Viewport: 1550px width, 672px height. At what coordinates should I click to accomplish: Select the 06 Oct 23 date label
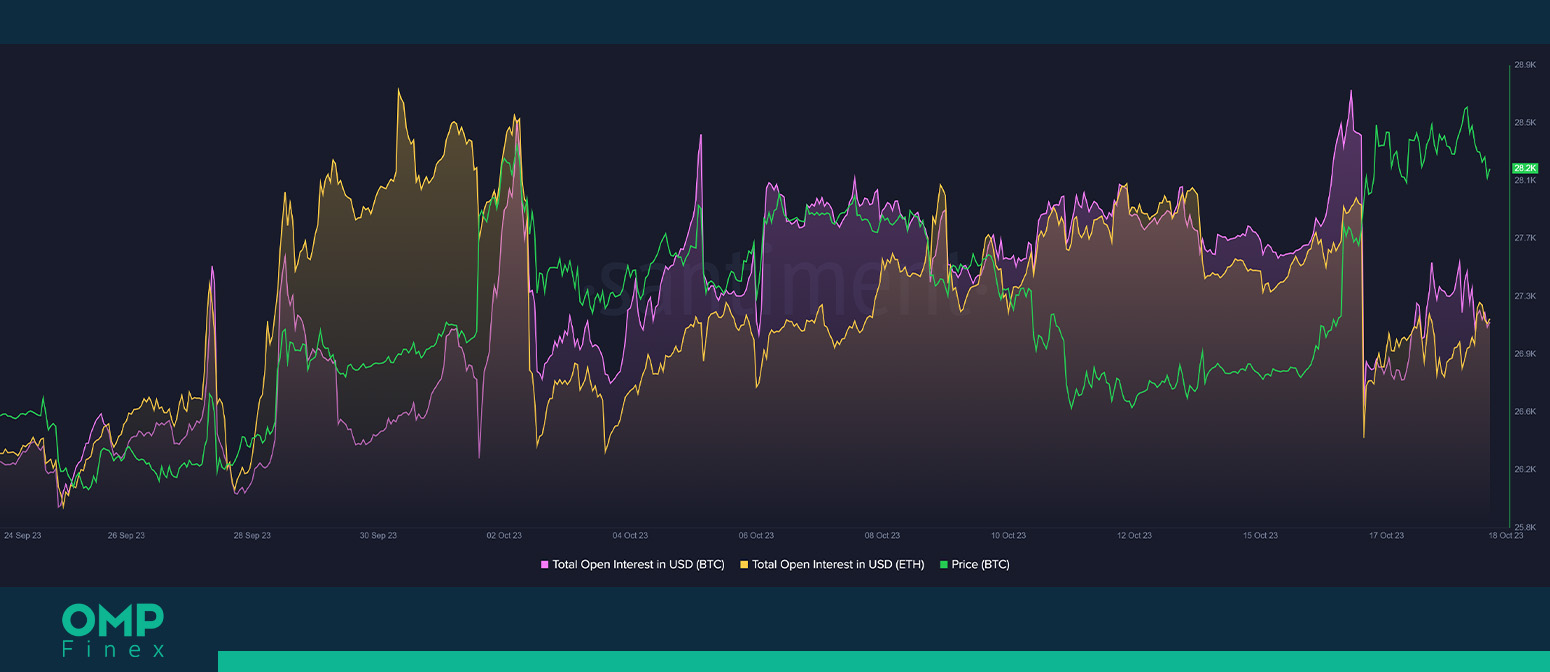[756, 536]
